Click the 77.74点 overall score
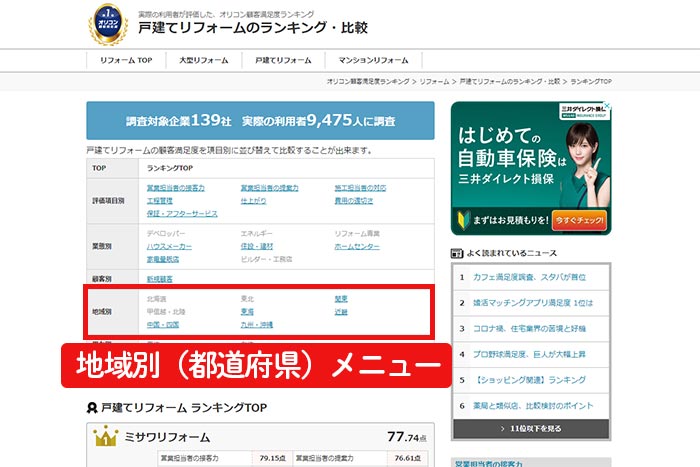700x467 pixels. coord(406,437)
